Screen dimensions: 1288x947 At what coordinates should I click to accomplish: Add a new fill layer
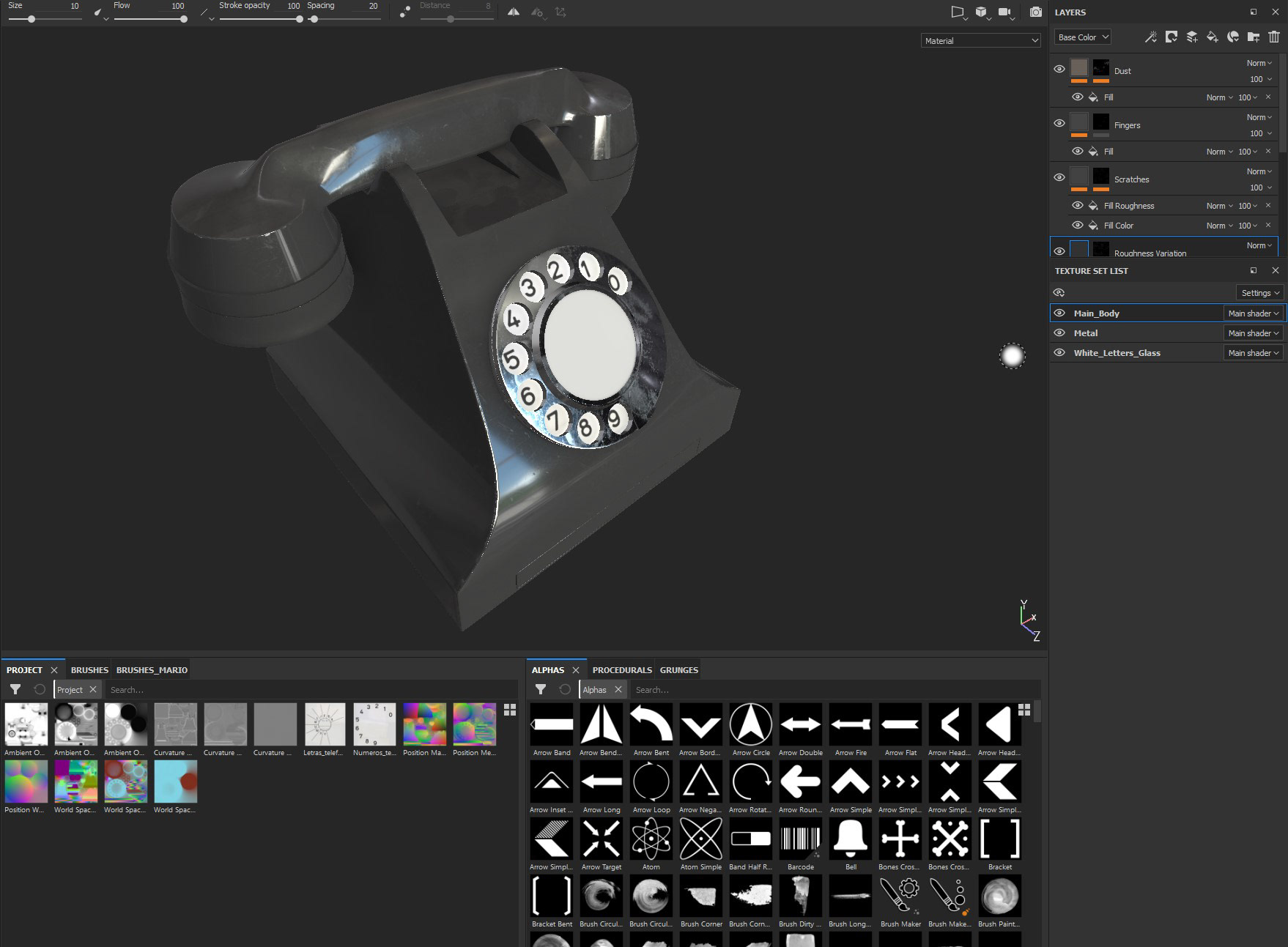pos(1213,37)
